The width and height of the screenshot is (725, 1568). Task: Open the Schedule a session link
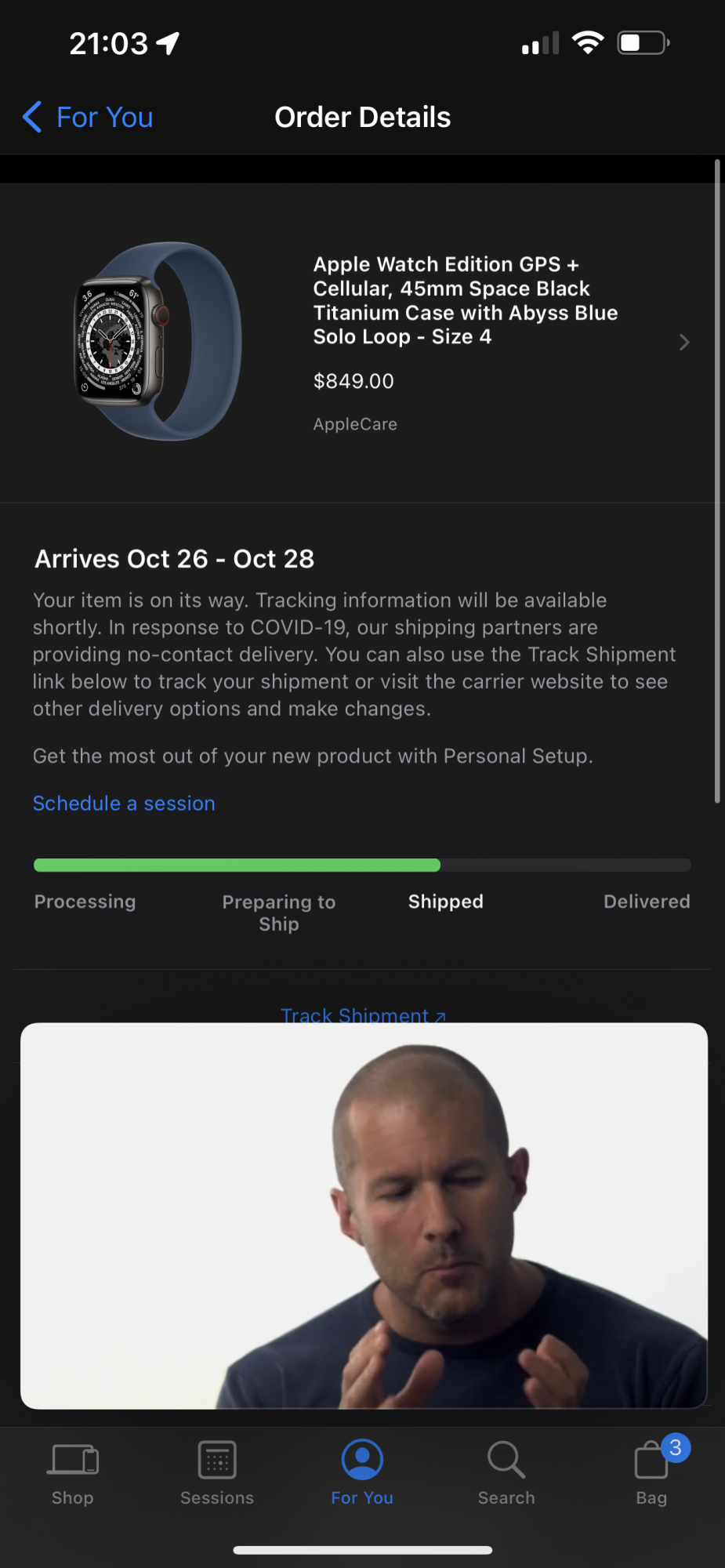click(124, 804)
